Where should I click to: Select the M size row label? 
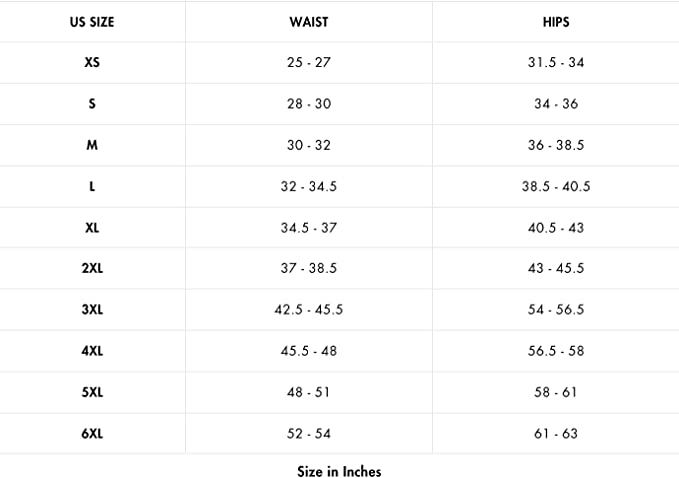[x=92, y=145]
